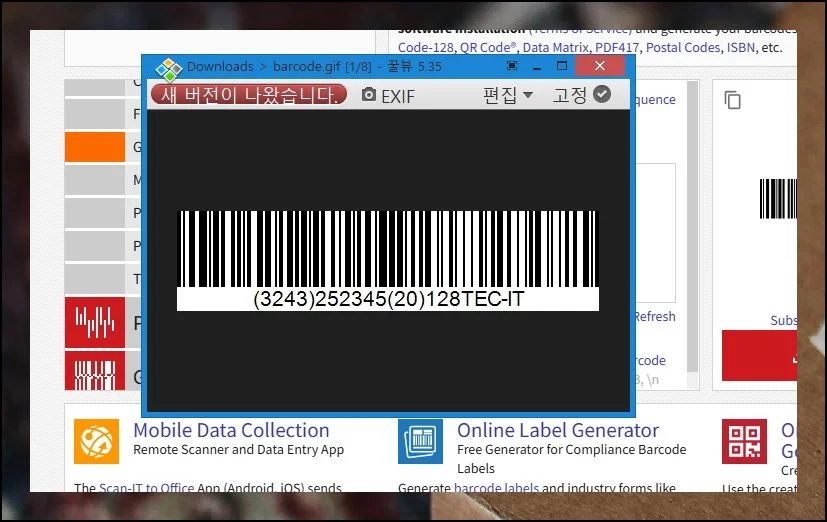
Task: Click the EXIF camera icon
Action: pos(369,95)
